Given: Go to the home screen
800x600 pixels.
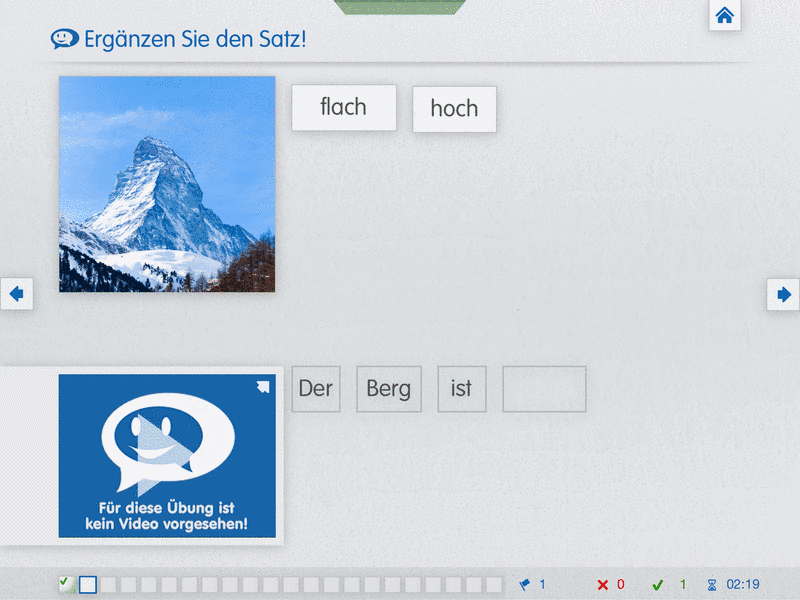Looking at the screenshot, I should [x=725, y=15].
